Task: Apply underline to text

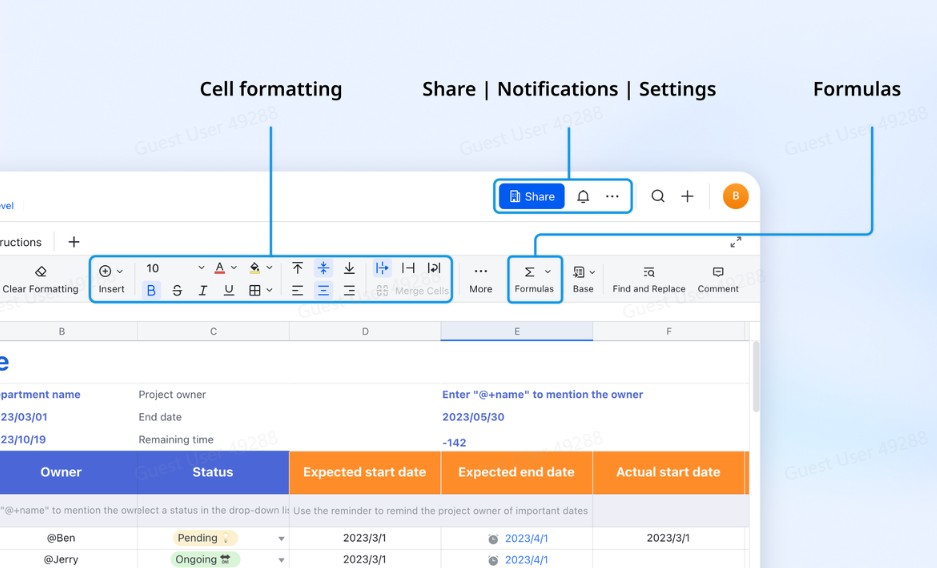Action: coord(229,291)
